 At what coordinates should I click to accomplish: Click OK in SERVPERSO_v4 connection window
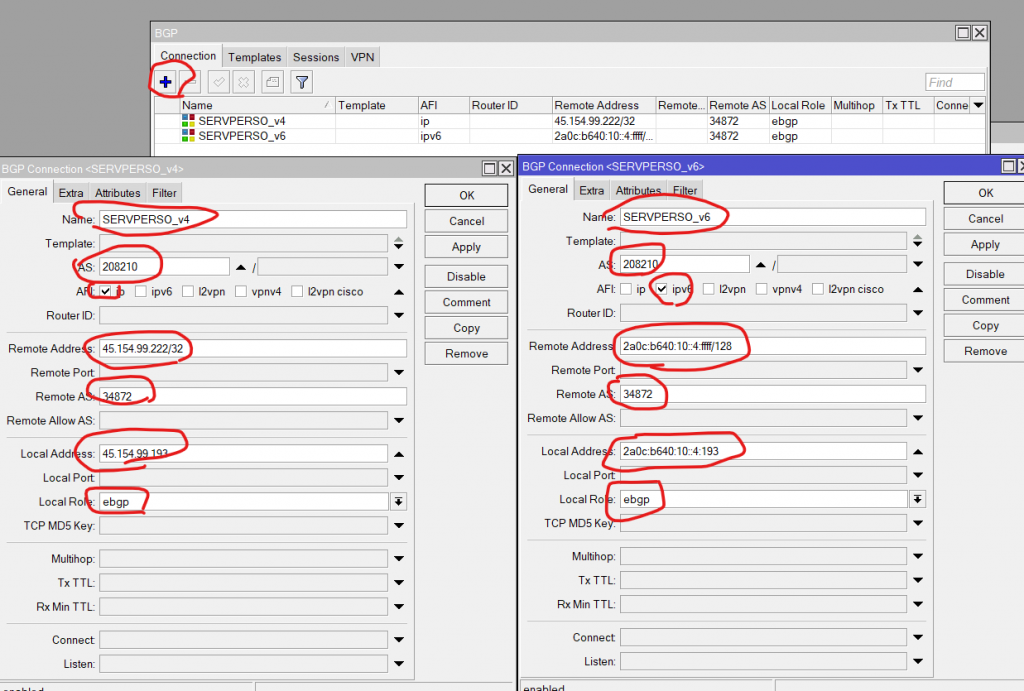(x=466, y=195)
